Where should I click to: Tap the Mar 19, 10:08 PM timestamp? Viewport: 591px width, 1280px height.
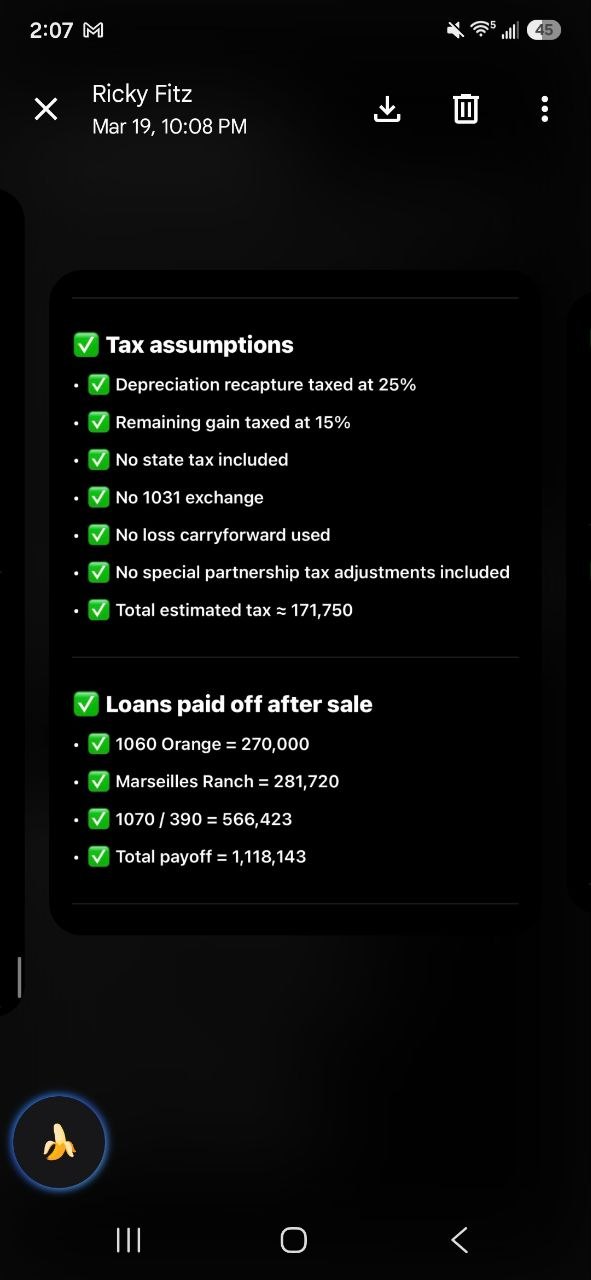coord(169,127)
